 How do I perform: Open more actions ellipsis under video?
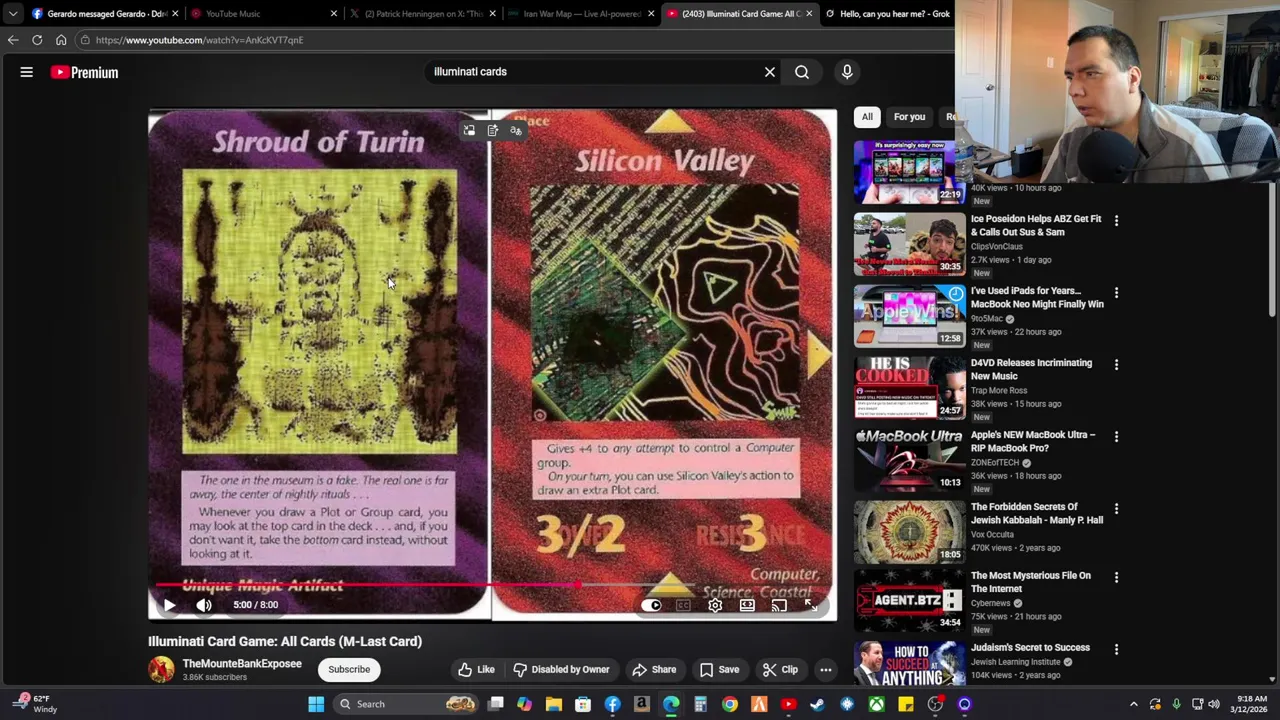[826, 669]
